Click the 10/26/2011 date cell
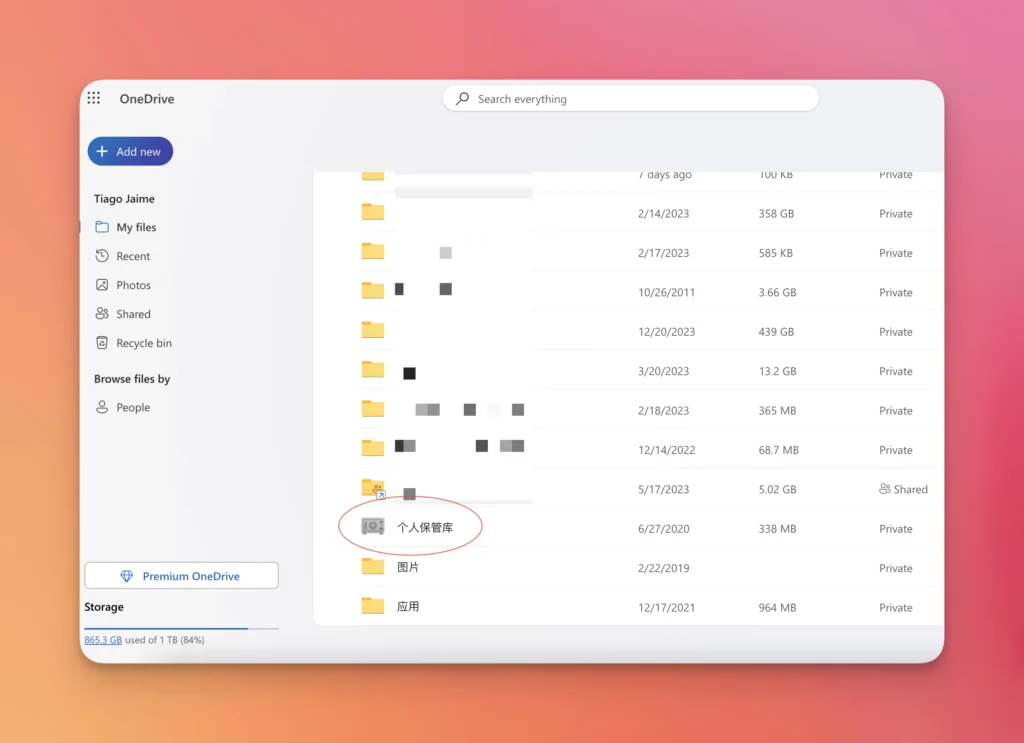 tap(666, 292)
